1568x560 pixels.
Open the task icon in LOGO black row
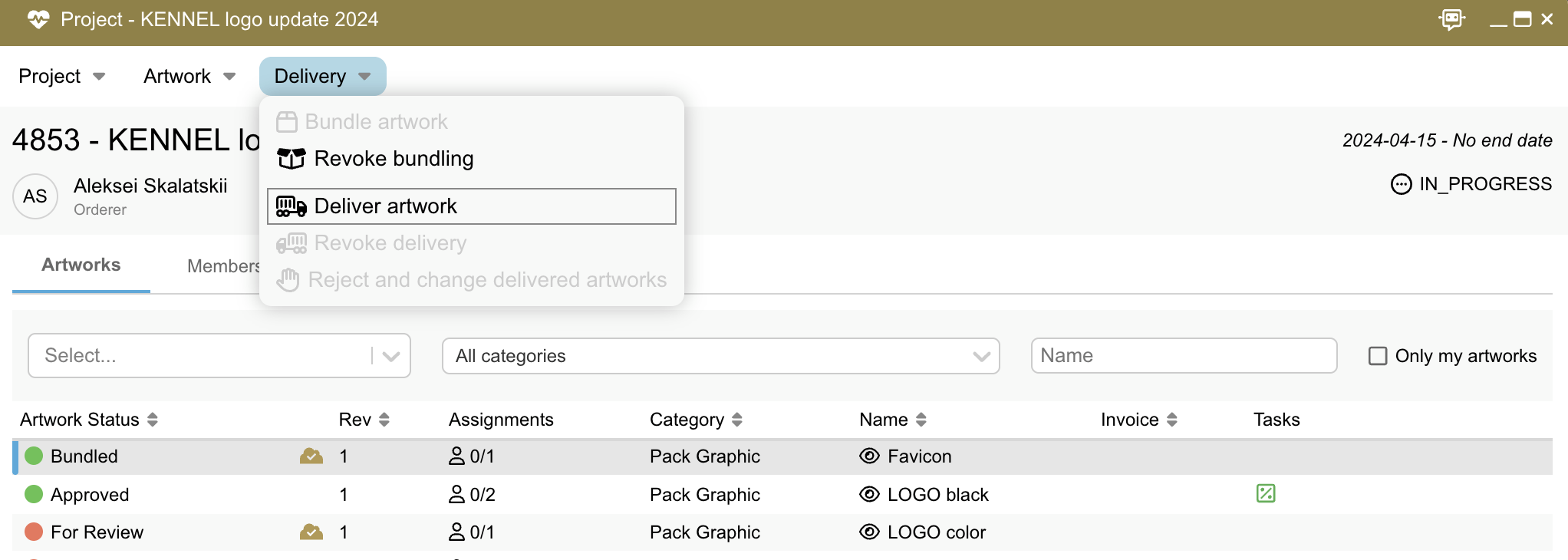[x=1266, y=493]
